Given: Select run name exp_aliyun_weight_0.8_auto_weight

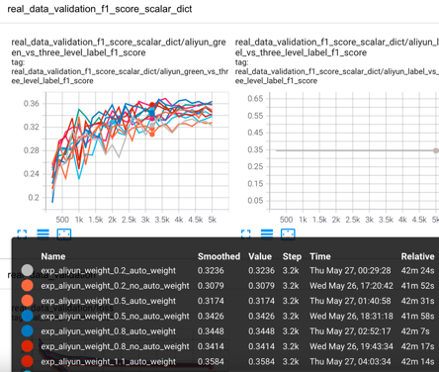Looking at the screenshot, I should click(108, 331).
